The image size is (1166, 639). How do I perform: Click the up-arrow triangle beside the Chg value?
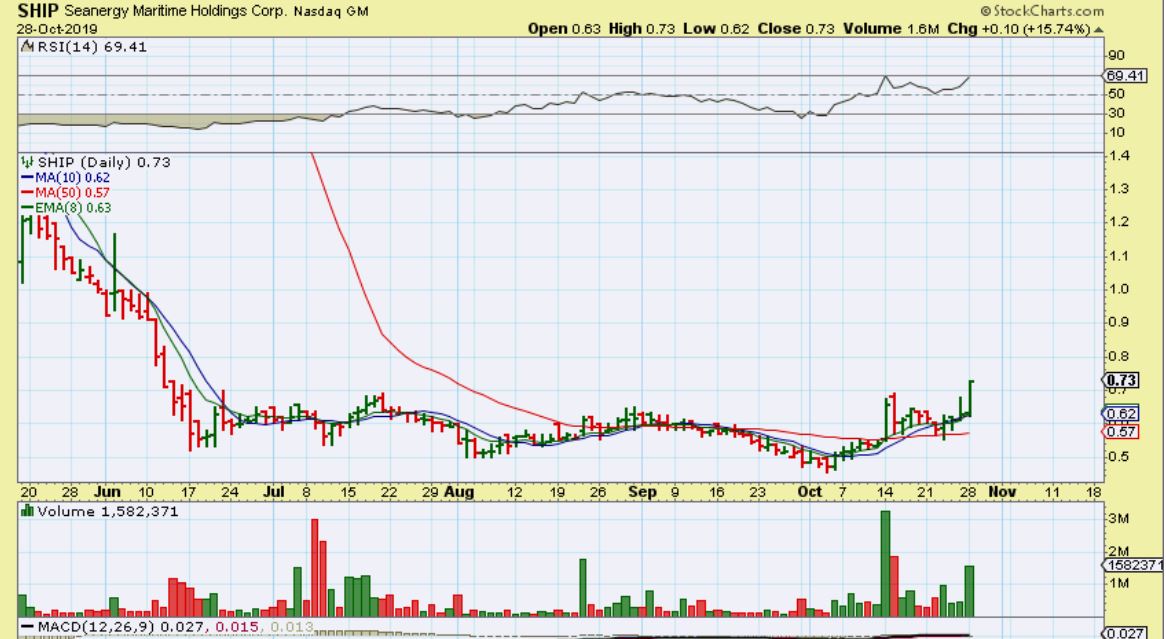pyautogui.click(x=1099, y=30)
